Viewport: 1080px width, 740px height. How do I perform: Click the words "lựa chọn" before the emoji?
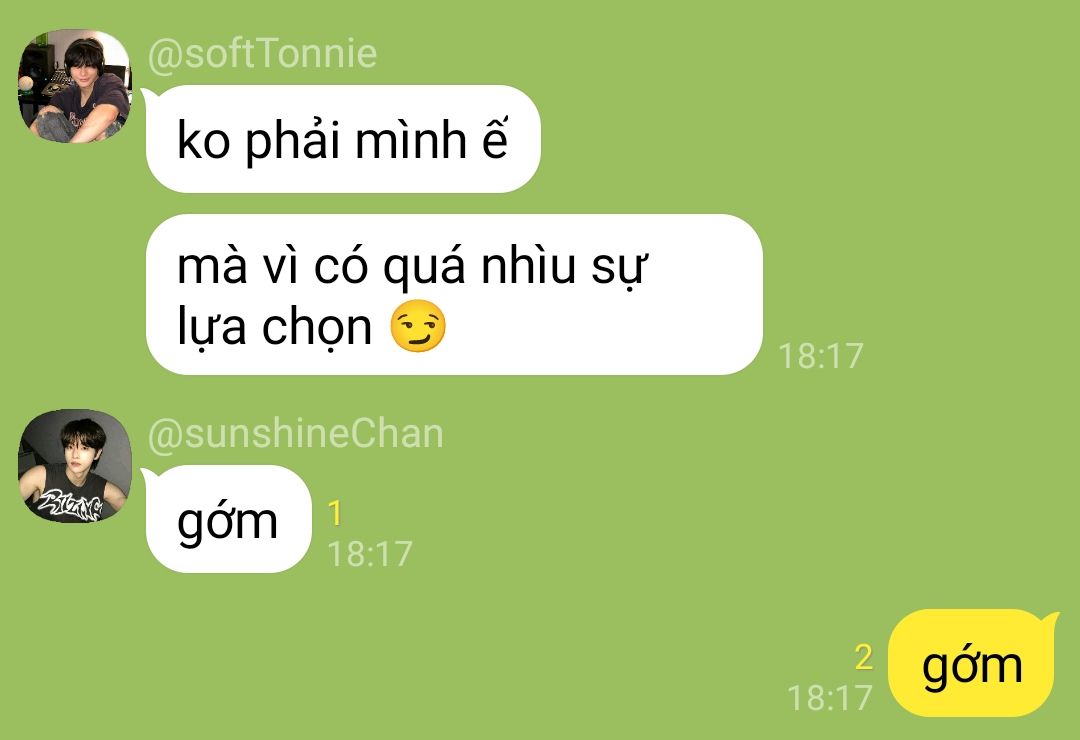coord(274,327)
